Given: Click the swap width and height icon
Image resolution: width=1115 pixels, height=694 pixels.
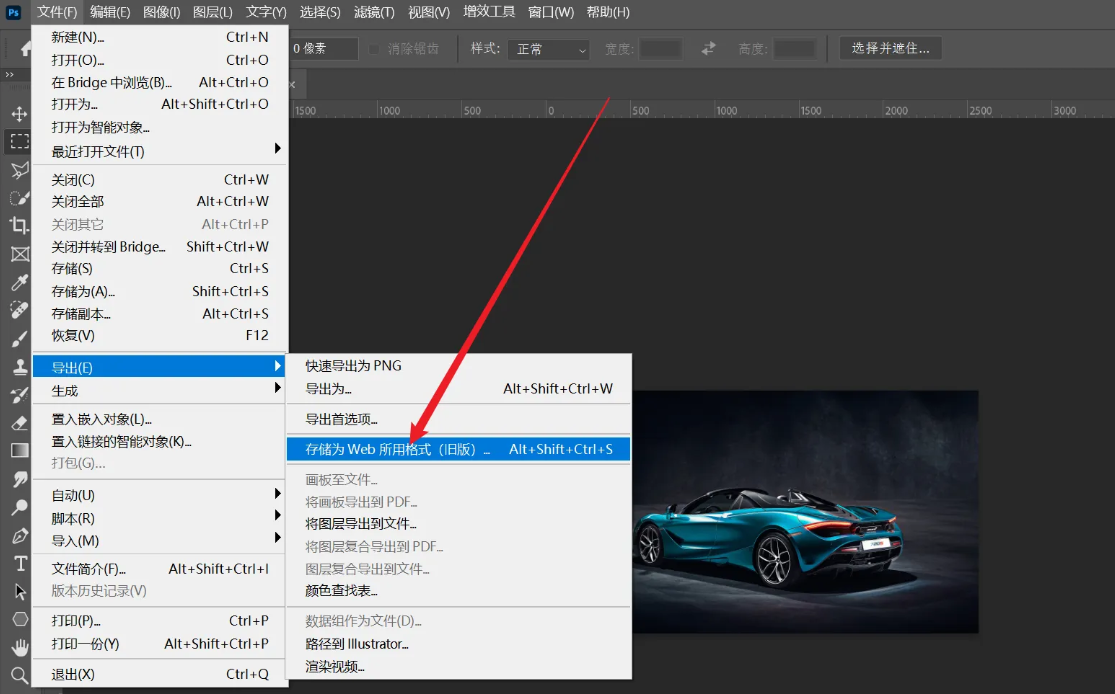Looking at the screenshot, I should coord(708,48).
